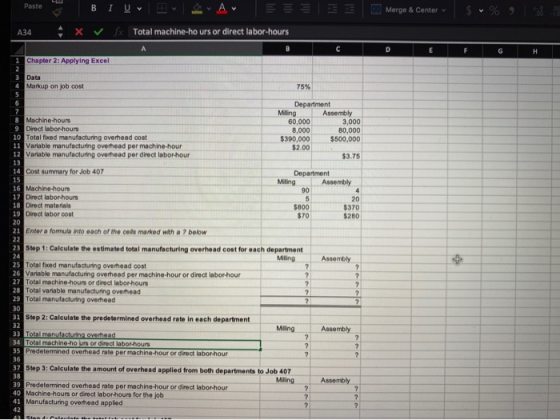Toggle Italic formatting
Screen dimensions: 560x420
110,8
